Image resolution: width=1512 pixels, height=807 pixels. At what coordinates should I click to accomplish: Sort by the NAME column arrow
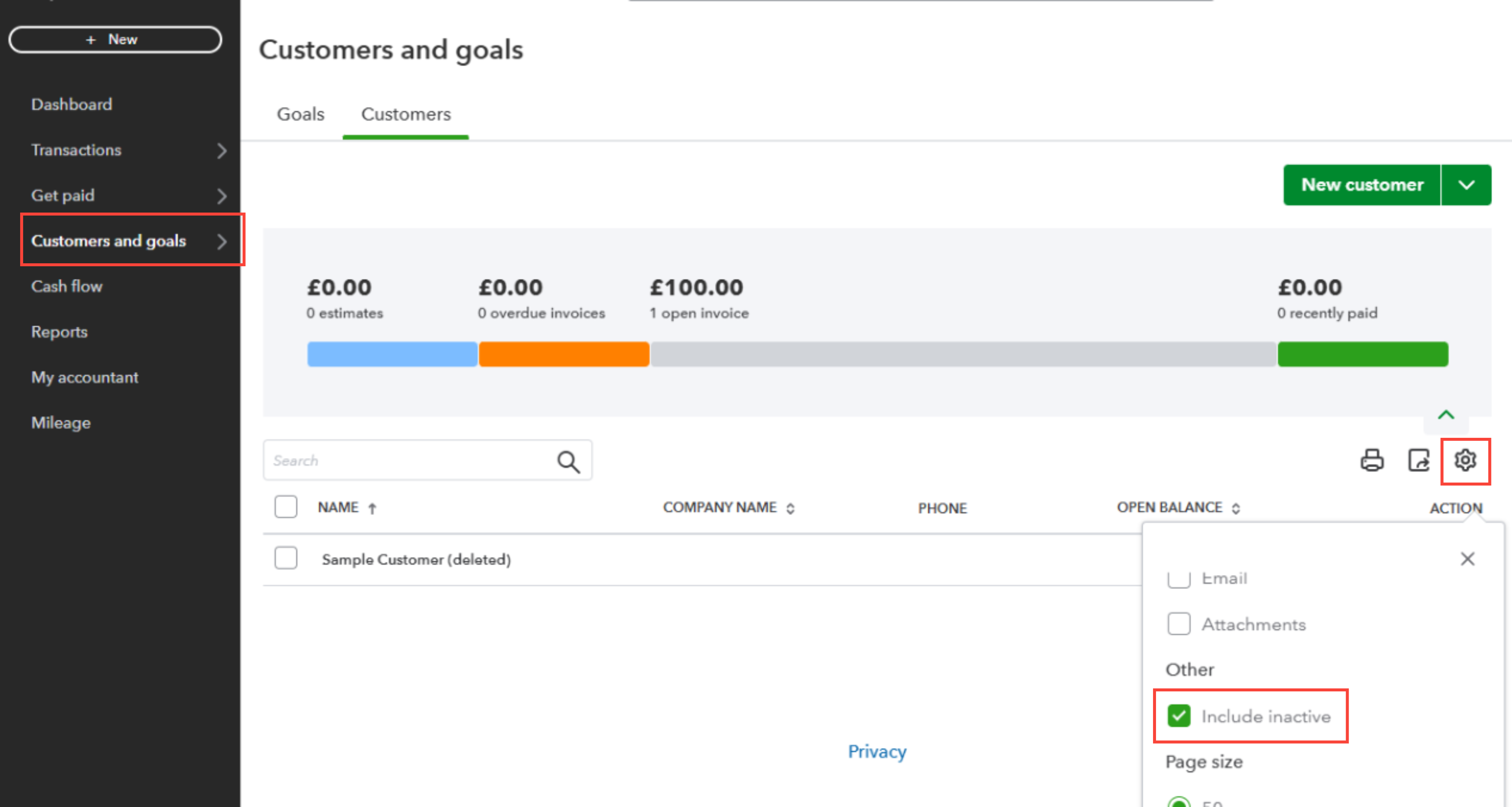[372, 509]
